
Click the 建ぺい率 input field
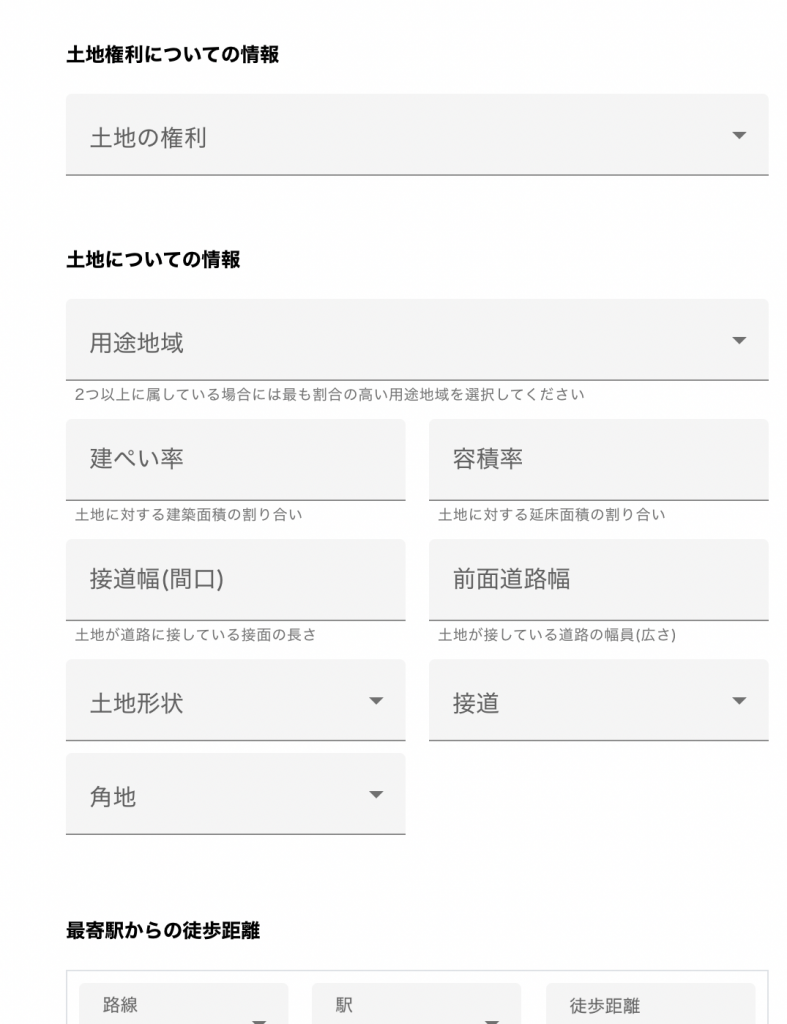coord(235,460)
